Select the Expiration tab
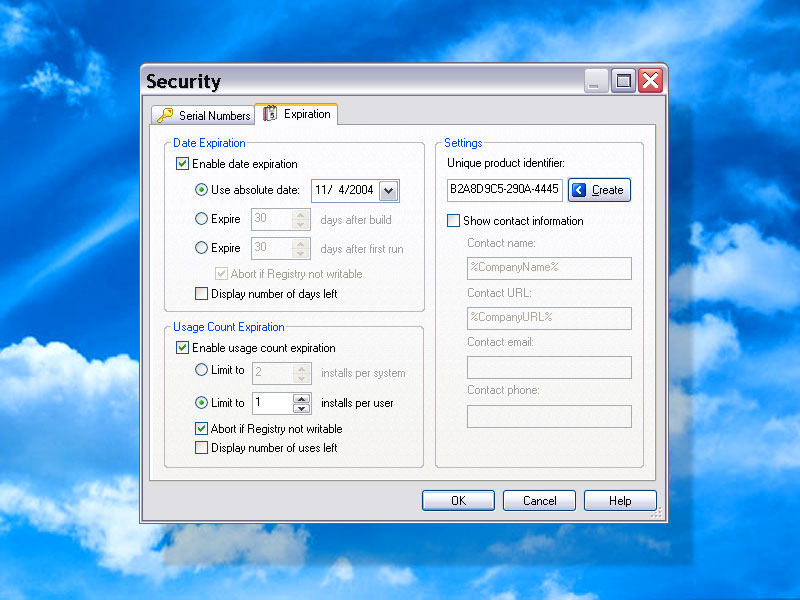The height and width of the screenshot is (600, 800). (296, 114)
